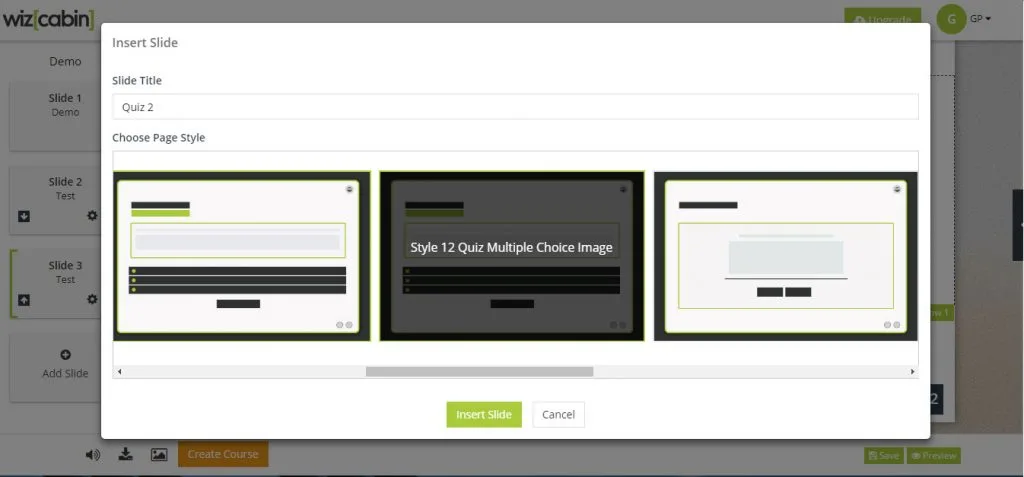Image resolution: width=1024 pixels, height=477 pixels.
Task: Click the Insert Slide button
Action: tap(484, 414)
